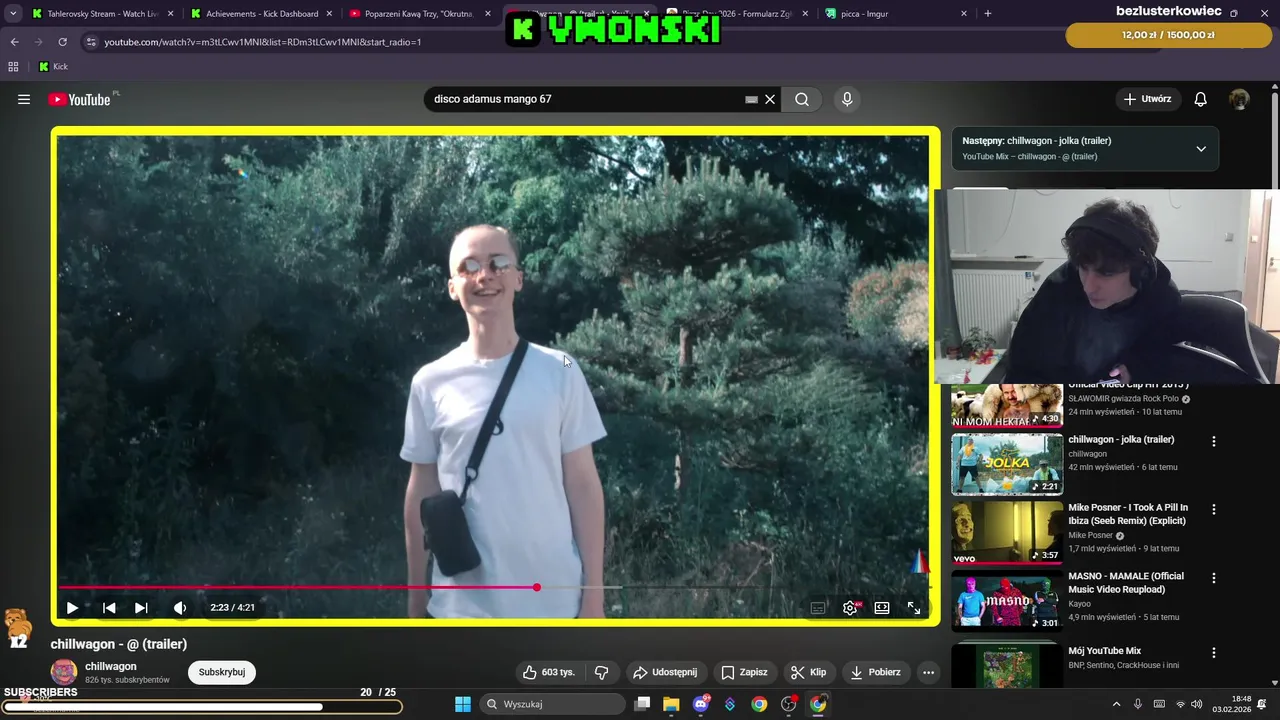Open the Mój YouTube Mix title
Viewport: 1280px width, 720px height.
pyautogui.click(x=1104, y=651)
